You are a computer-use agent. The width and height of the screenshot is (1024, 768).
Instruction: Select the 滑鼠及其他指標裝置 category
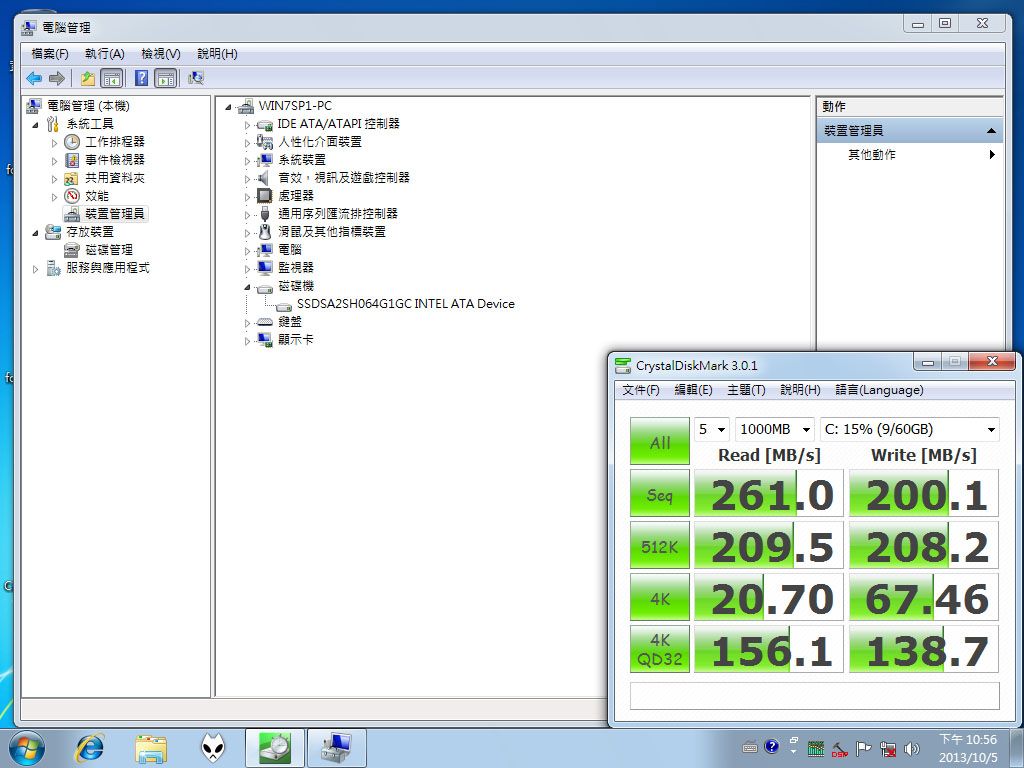[332, 232]
